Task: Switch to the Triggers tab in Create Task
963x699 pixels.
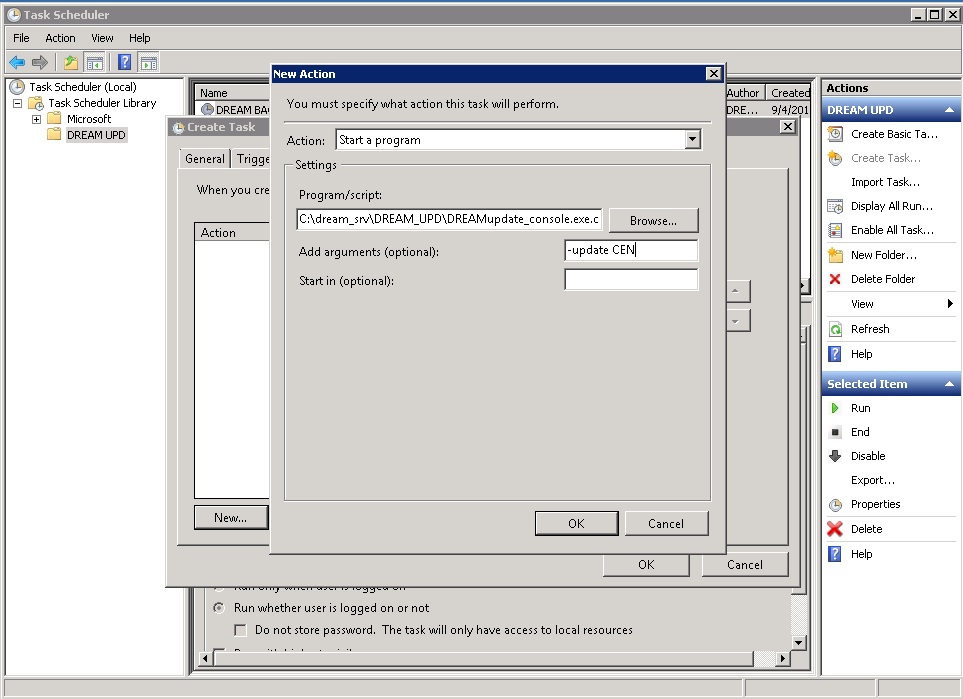Action: [252, 159]
